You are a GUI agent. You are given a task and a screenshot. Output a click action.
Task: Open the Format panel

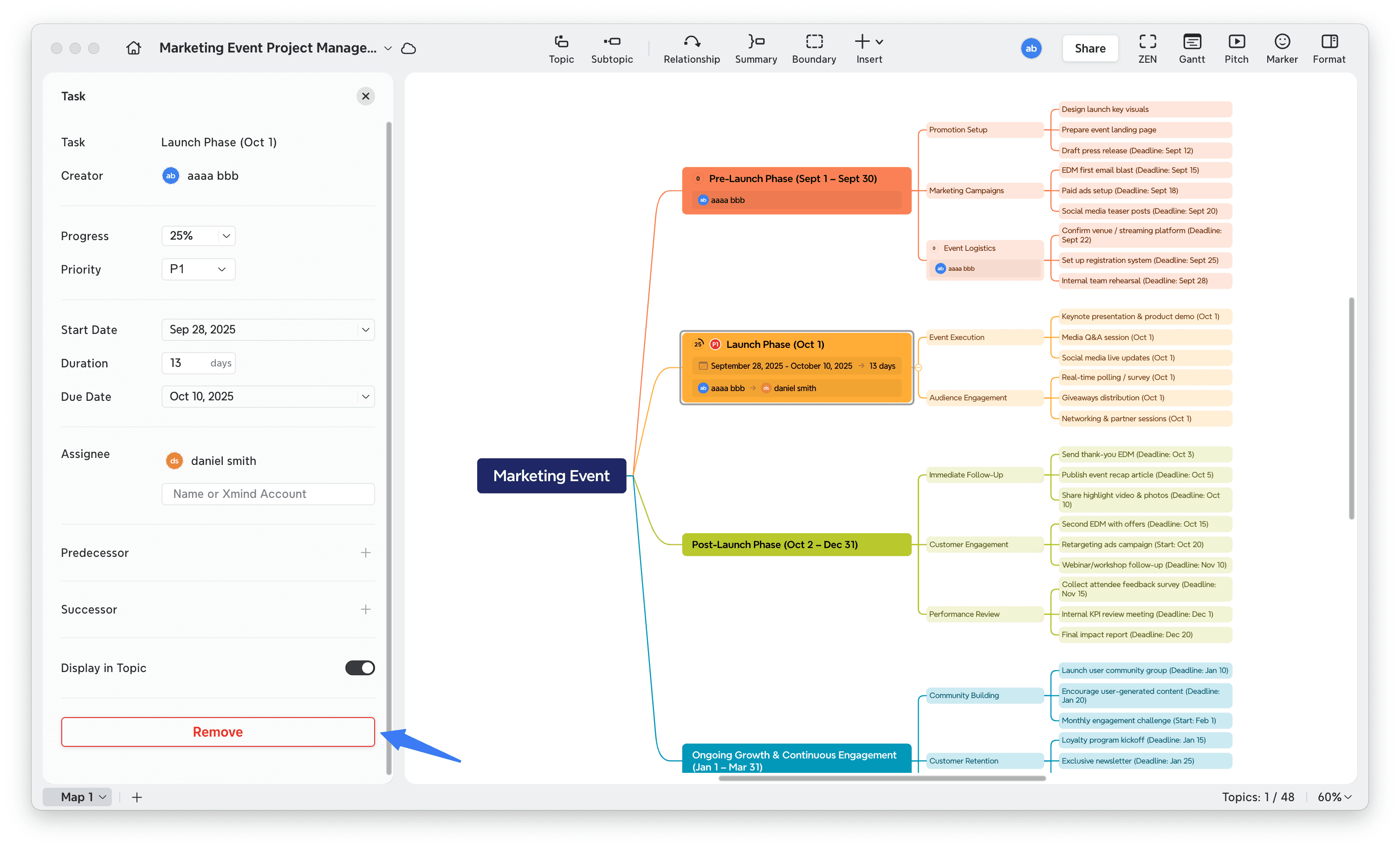click(x=1329, y=48)
